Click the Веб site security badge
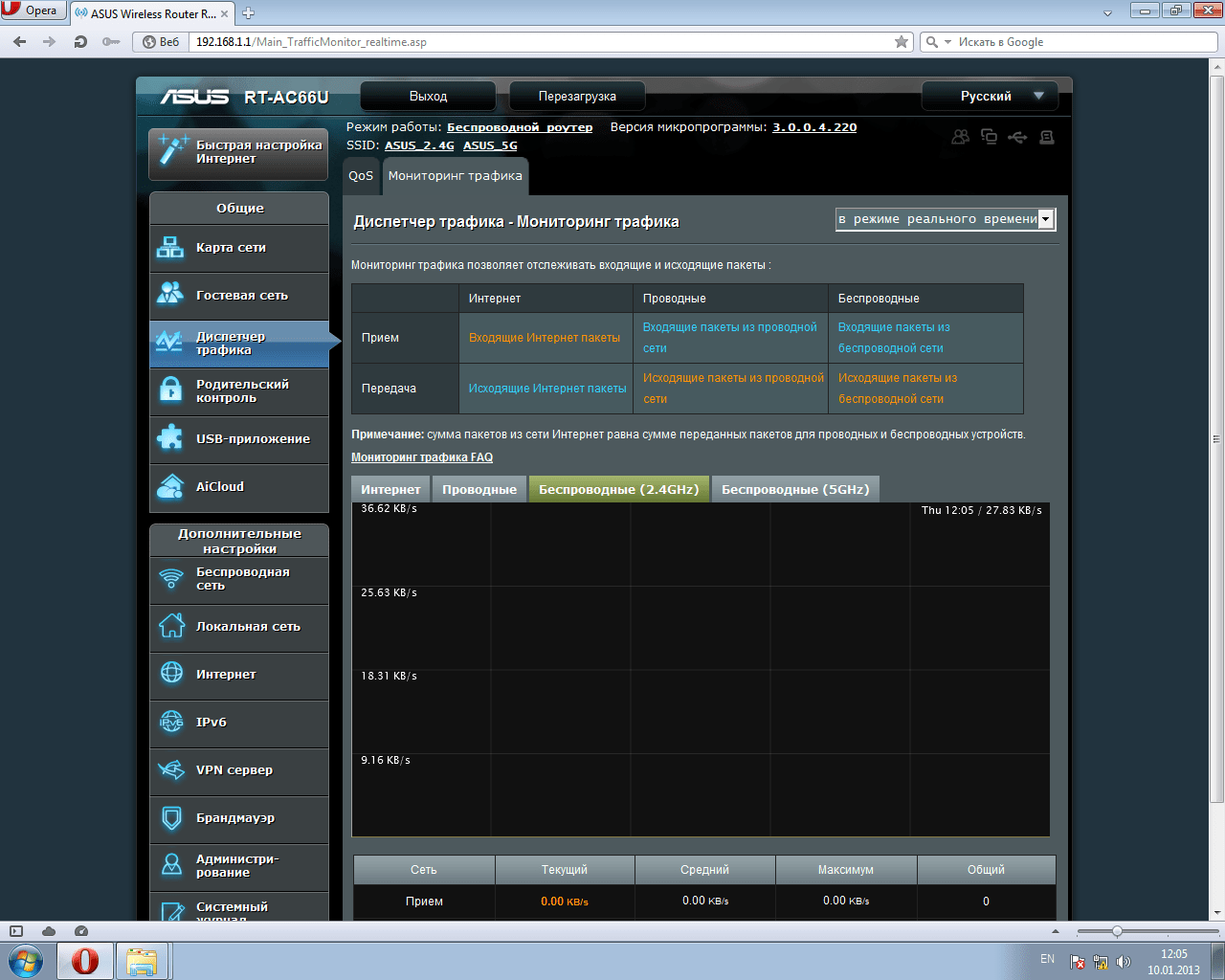Screen dimensions: 1225x980 point(161,42)
